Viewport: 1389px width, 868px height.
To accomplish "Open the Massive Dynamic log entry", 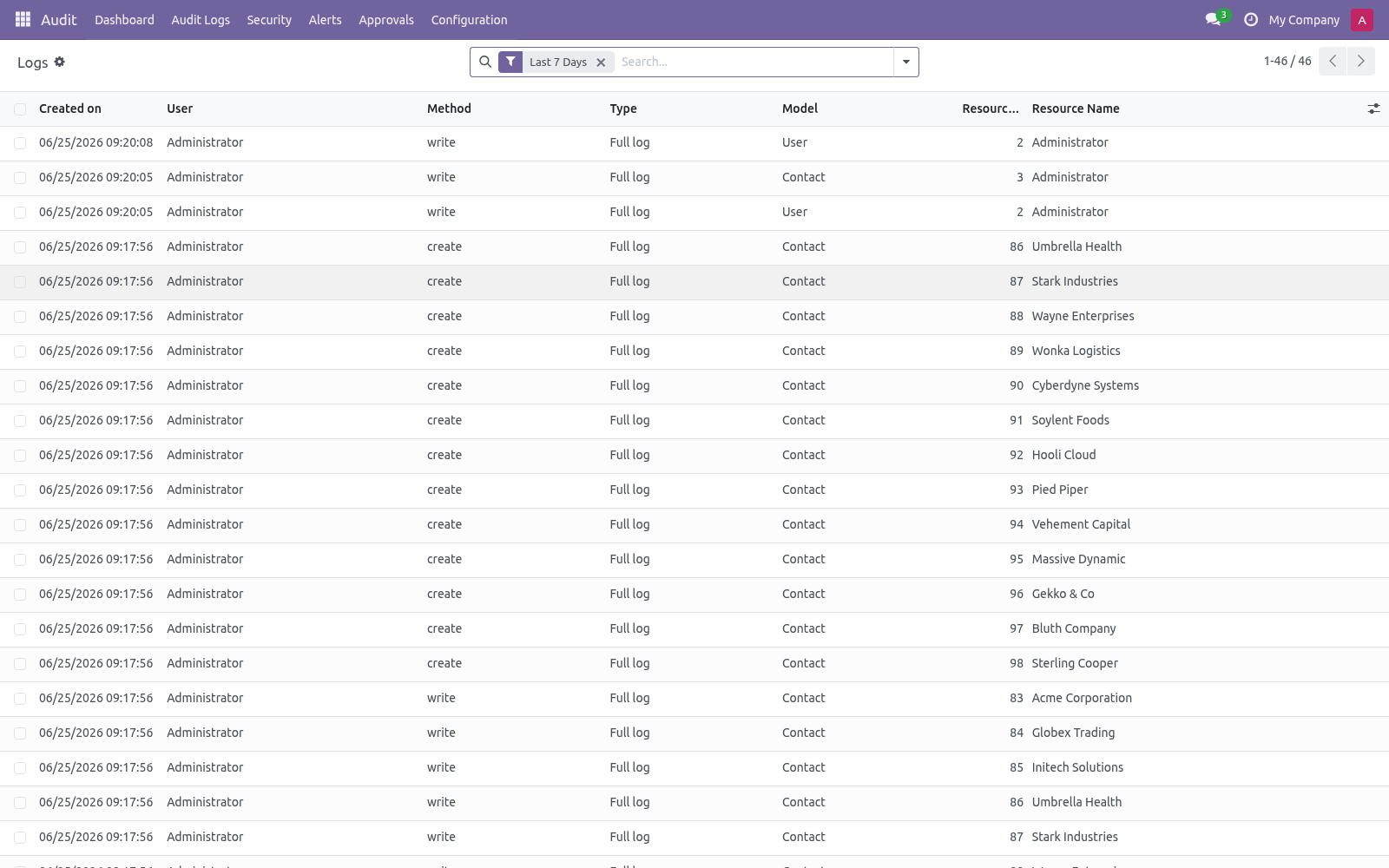I will (694, 560).
